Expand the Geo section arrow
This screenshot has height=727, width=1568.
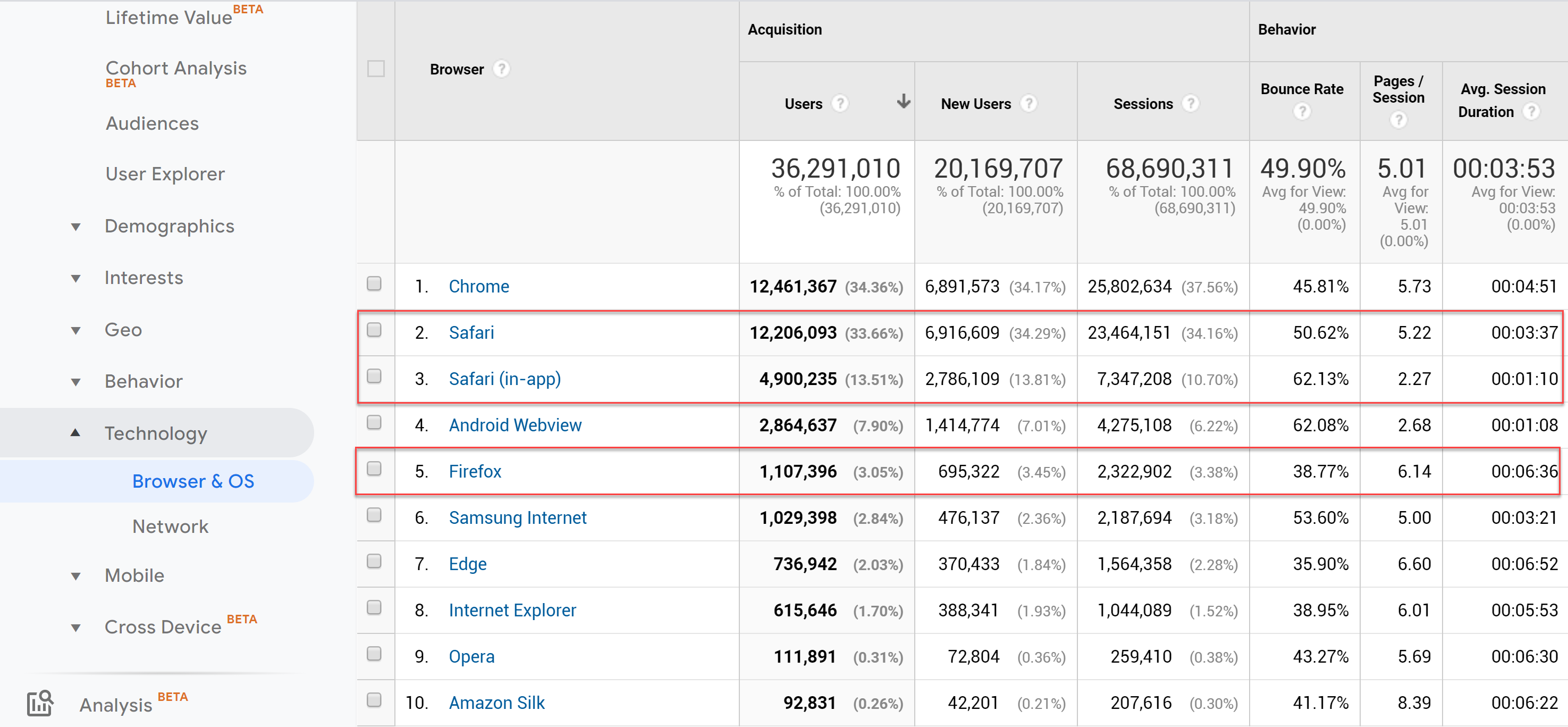click(x=75, y=331)
